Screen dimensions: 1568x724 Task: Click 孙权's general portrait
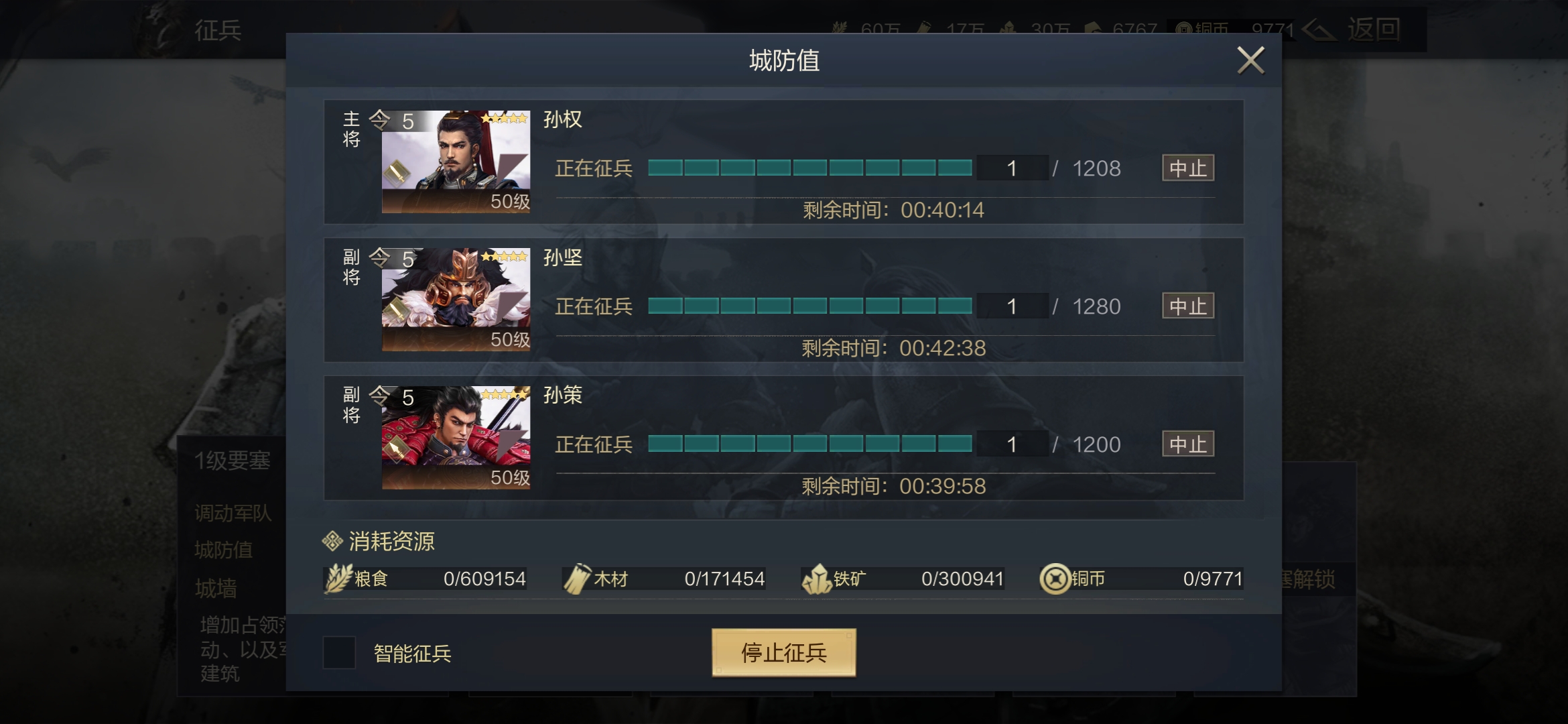coord(456,162)
